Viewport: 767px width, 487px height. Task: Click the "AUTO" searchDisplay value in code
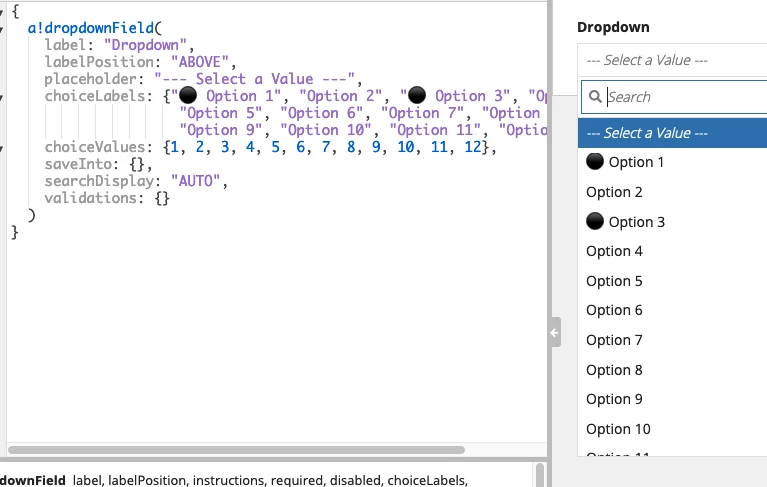(x=195, y=181)
